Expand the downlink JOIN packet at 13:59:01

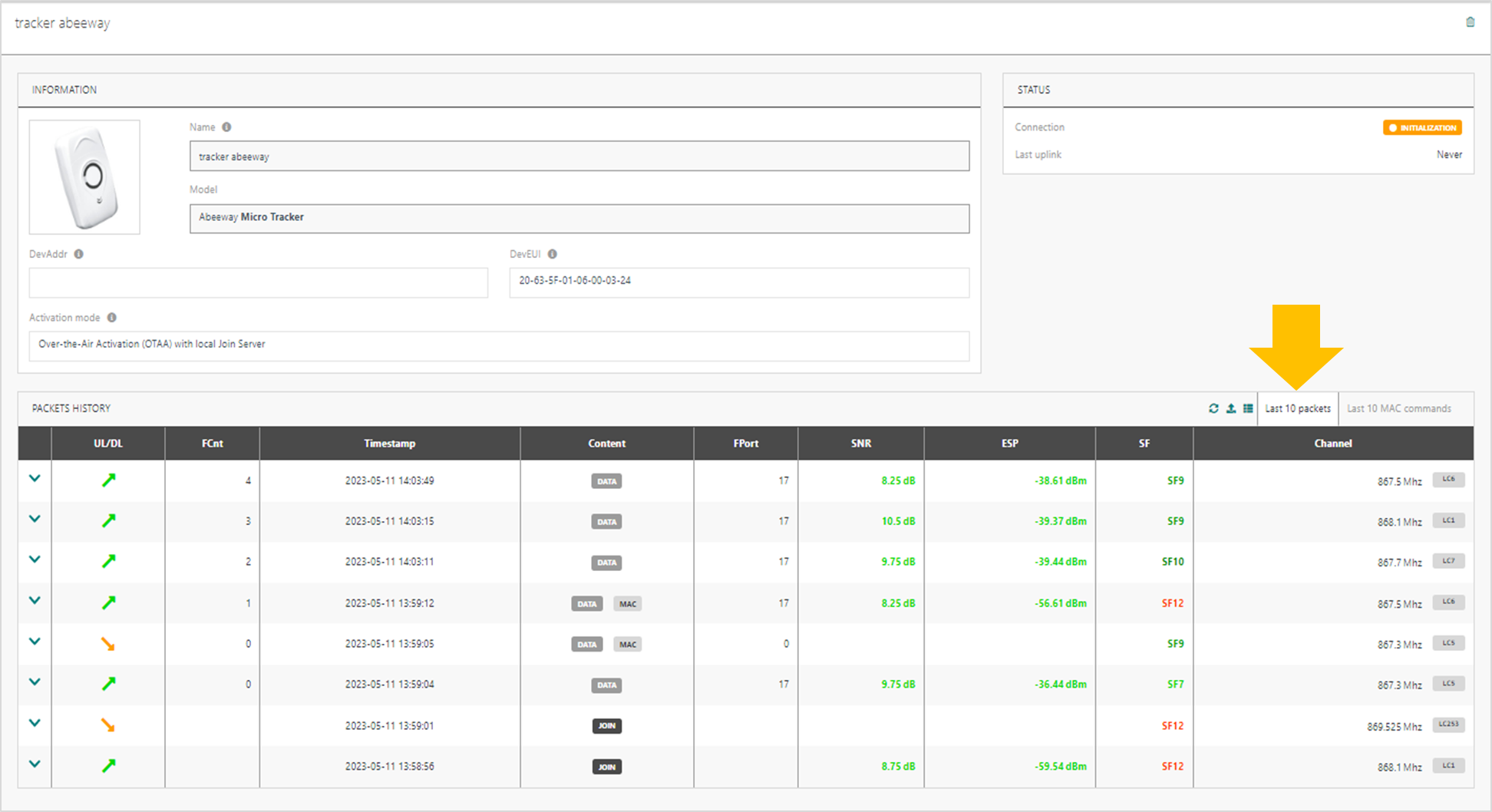(35, 723)
